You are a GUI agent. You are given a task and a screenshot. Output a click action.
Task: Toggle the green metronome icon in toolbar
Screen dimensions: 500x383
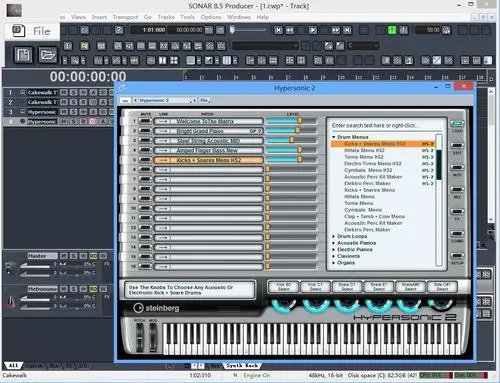coord(392,30)
